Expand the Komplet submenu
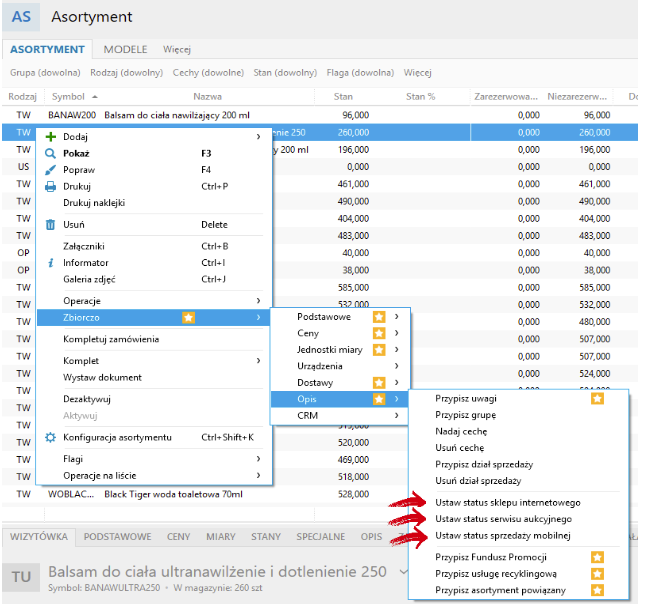The image size is (646, 606). 258,361
